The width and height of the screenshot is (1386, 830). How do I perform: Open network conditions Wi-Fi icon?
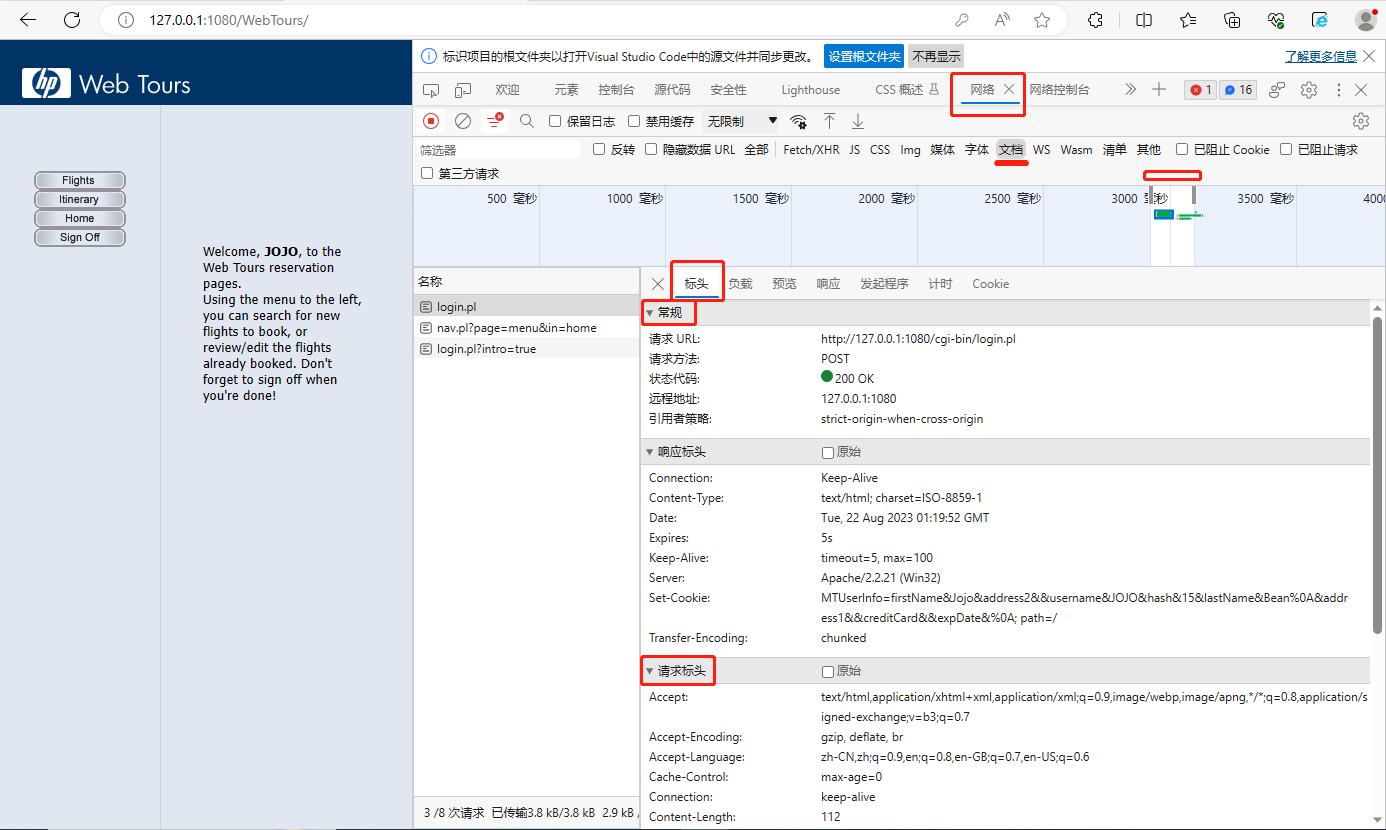click(x=798, y=121)
